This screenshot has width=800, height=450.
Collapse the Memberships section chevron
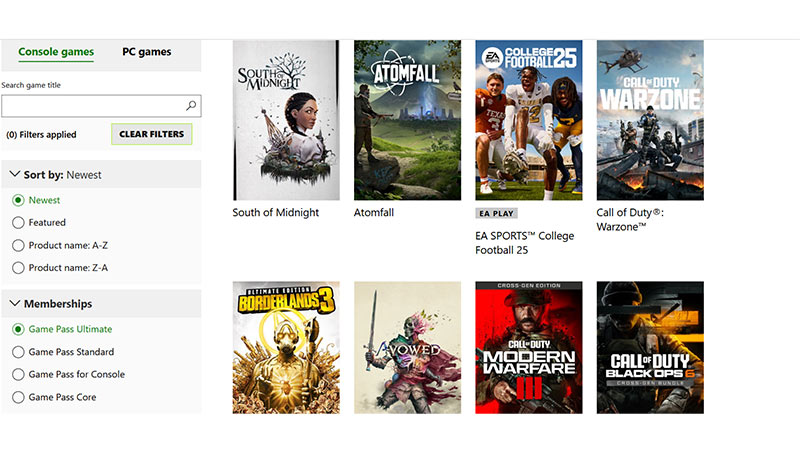click(15, 304)
